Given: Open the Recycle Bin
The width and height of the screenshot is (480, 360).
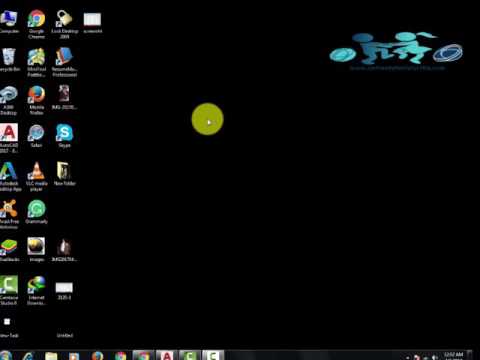Looking at the screenshot, I should (x=9, y=60).
